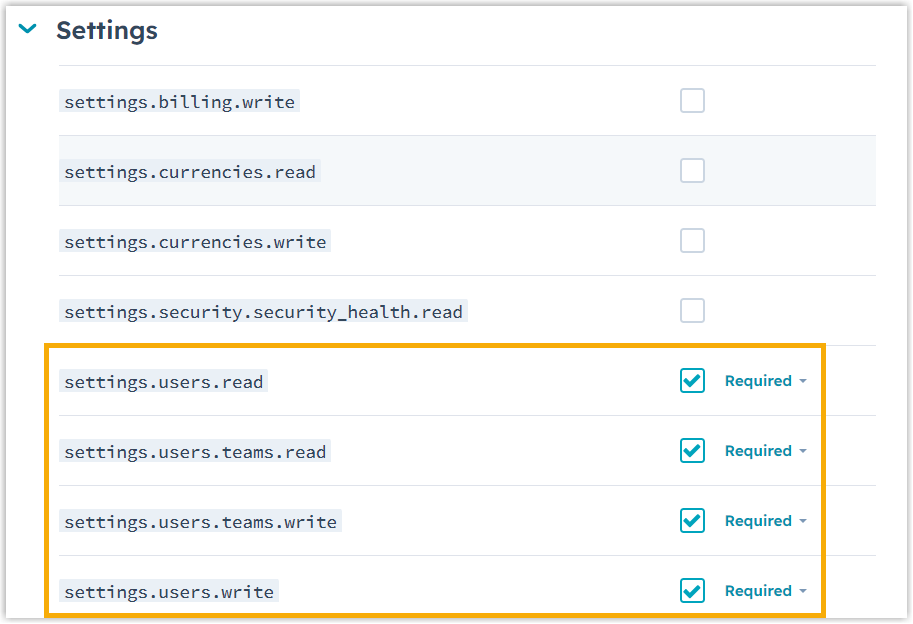Disable the settings.users.teams.write checkbox
Screen dimensions: 913x624
(x=692, y=521)
